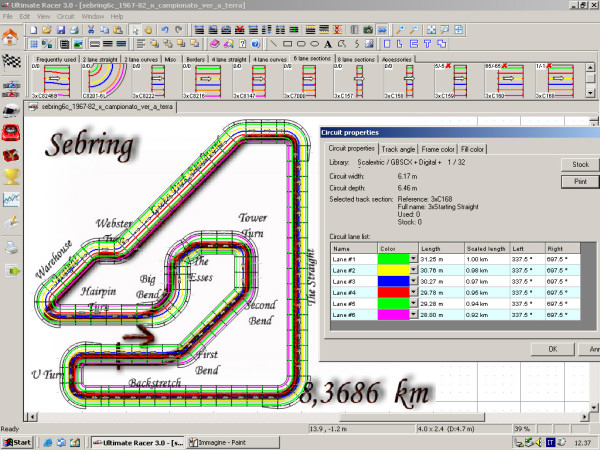
Task: Click the Stock button
Action: click(x=580, y=164)
